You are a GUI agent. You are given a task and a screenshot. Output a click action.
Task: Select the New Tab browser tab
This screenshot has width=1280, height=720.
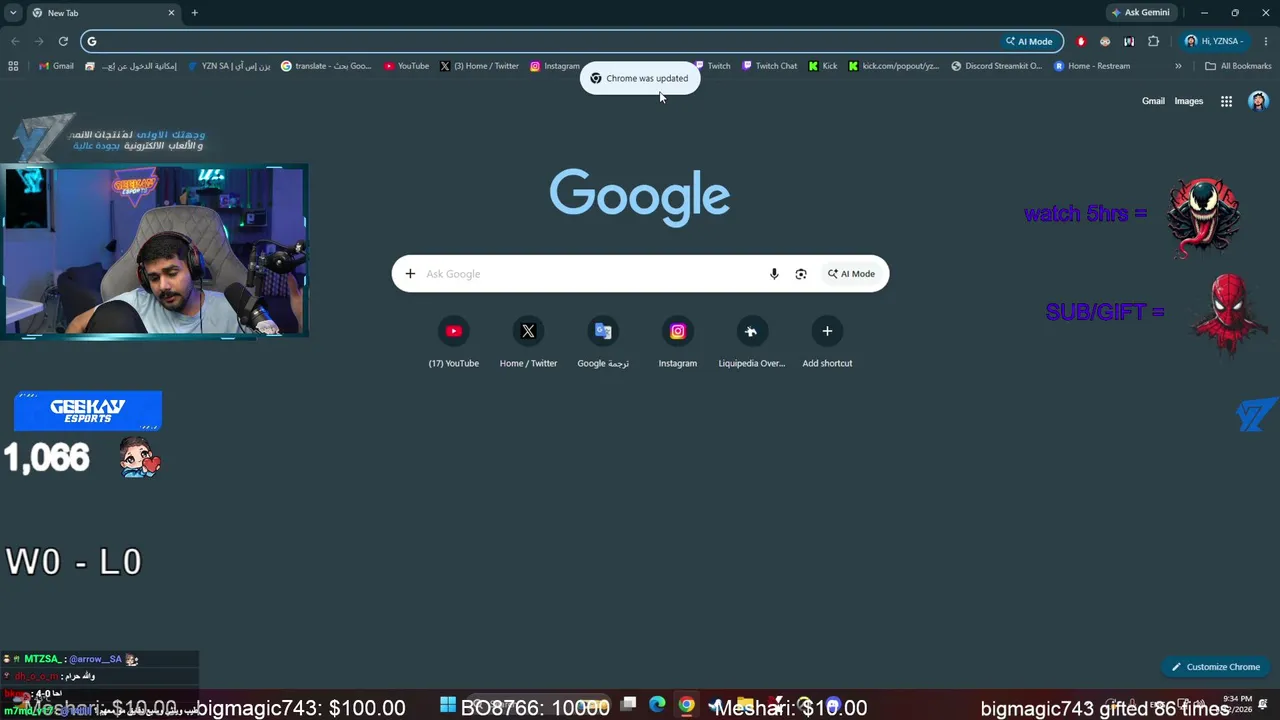coord(103,13)
